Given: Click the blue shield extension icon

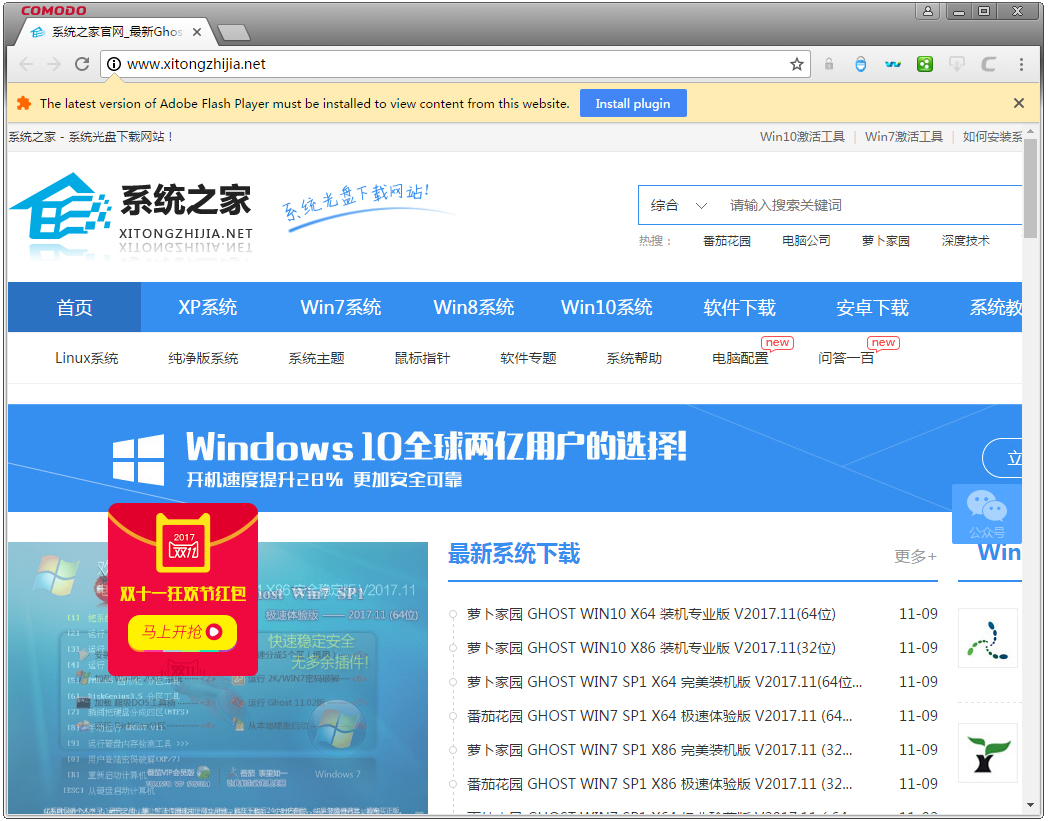Looking at the screenshot, I should 861,64.
